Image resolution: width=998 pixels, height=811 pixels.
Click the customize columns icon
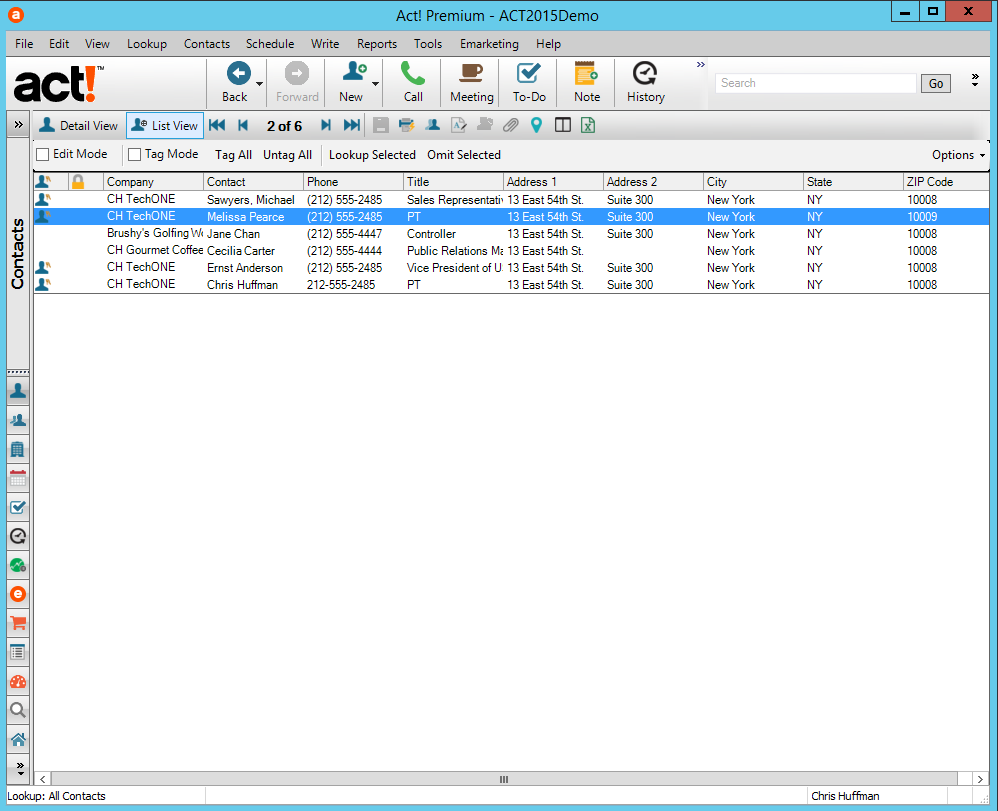pos(563,125)
